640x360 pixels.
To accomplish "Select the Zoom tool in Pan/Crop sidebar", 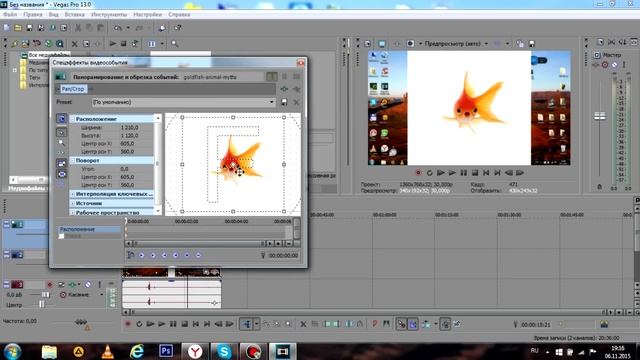I will point(61,142).
